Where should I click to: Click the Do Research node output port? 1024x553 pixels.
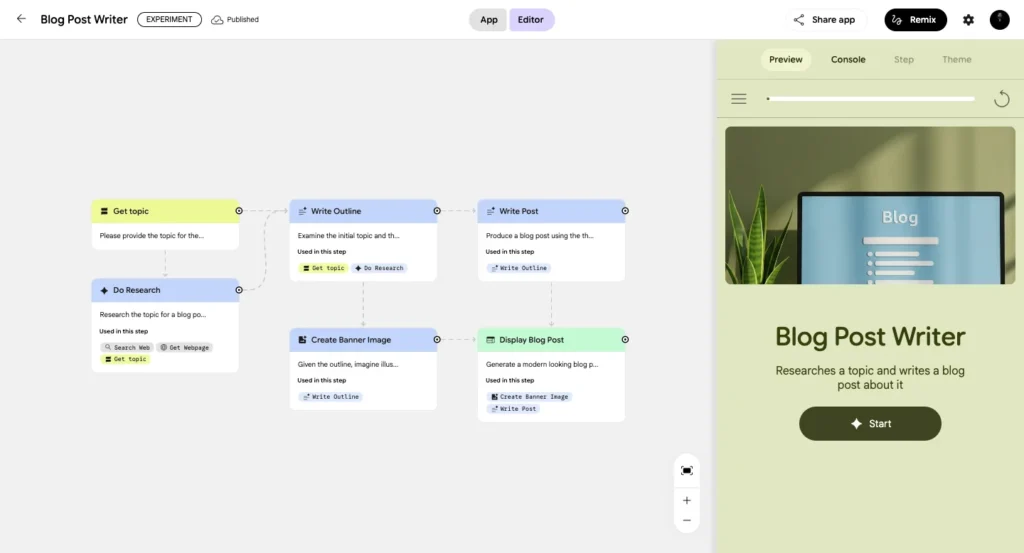pyautogui.click(x=239, y=290)
